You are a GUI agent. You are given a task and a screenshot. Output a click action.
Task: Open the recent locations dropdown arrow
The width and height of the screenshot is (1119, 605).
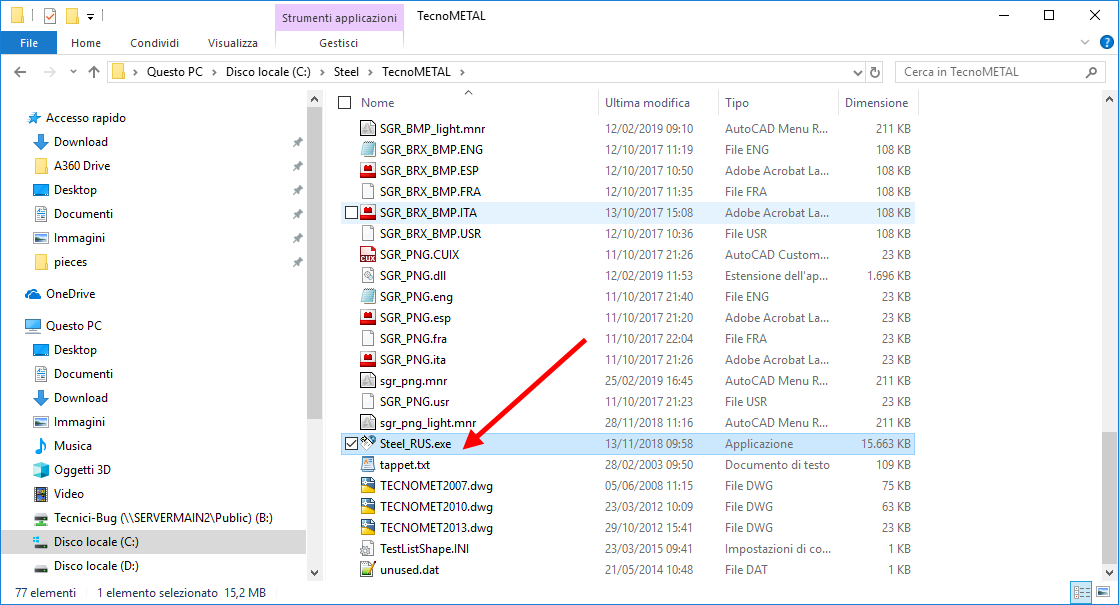tap(73, 72)
